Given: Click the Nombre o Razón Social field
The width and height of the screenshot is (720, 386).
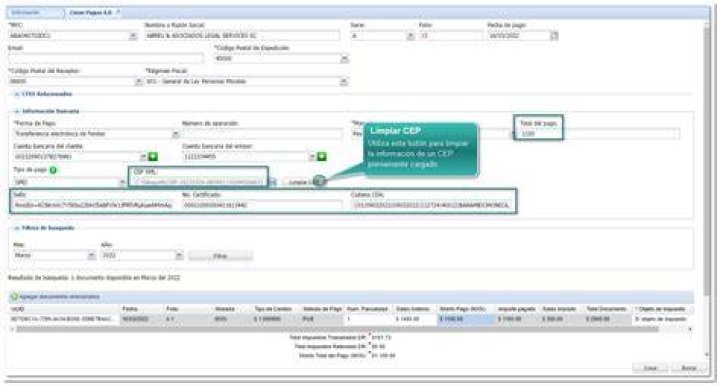Looking at the screenshot, I should tap(242, 36).
